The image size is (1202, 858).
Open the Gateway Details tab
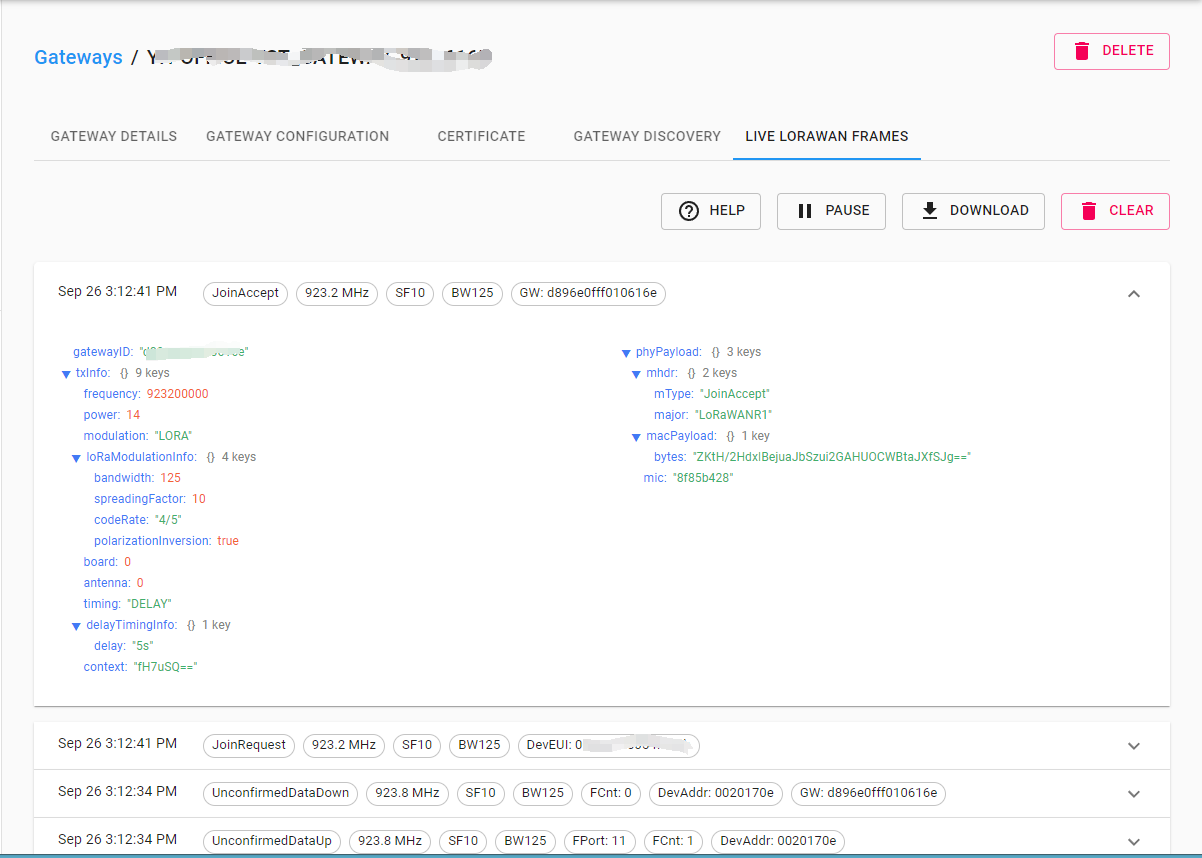pyautogui.click(x=114, y=136)
